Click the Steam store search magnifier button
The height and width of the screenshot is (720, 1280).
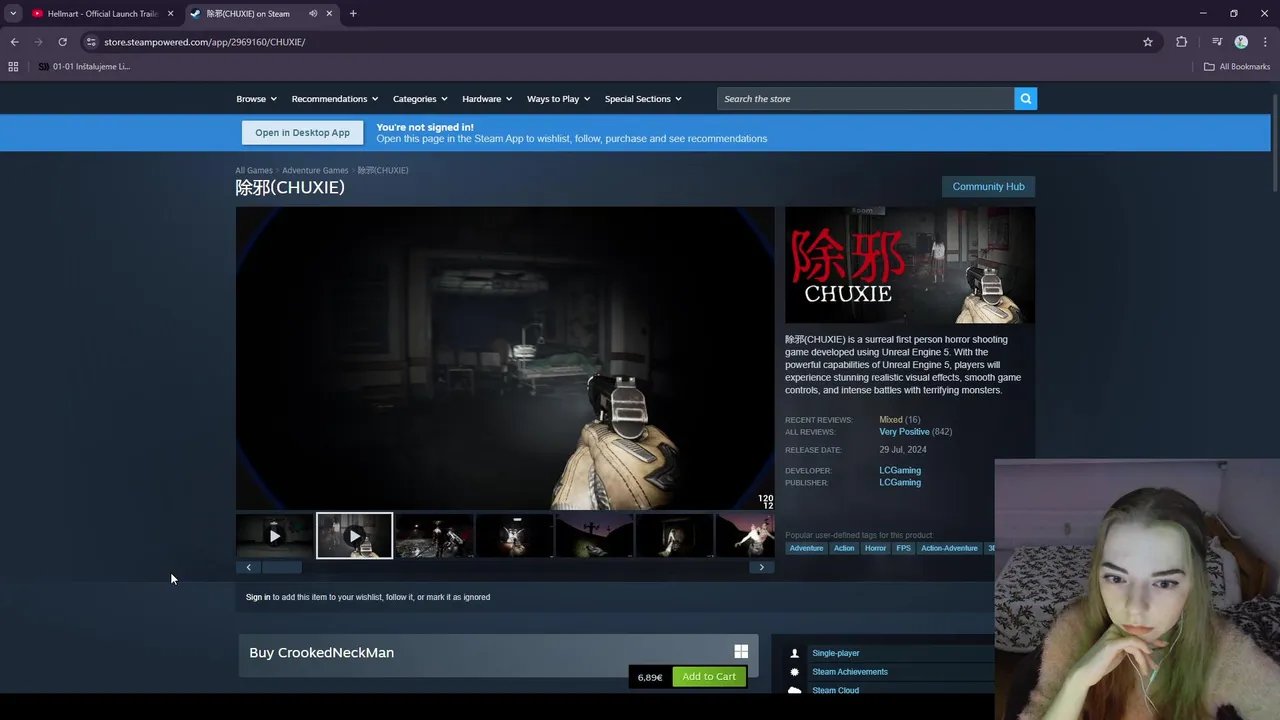[x=1025, y=98]
